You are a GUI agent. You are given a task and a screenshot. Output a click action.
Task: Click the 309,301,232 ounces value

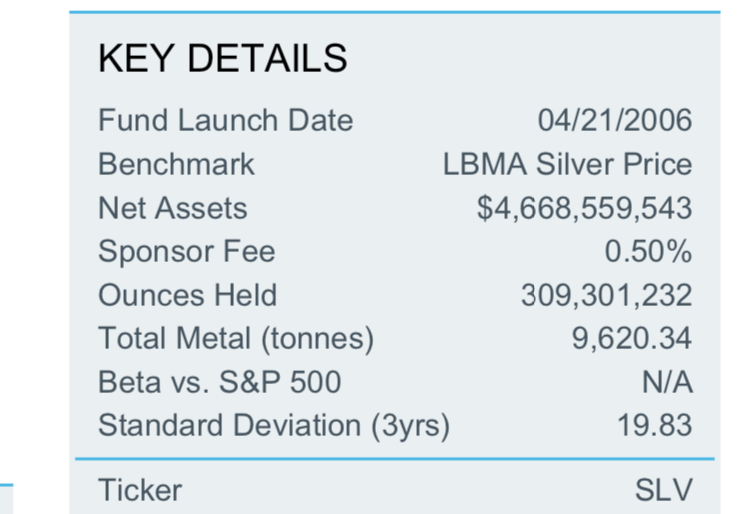click(607, 295)
